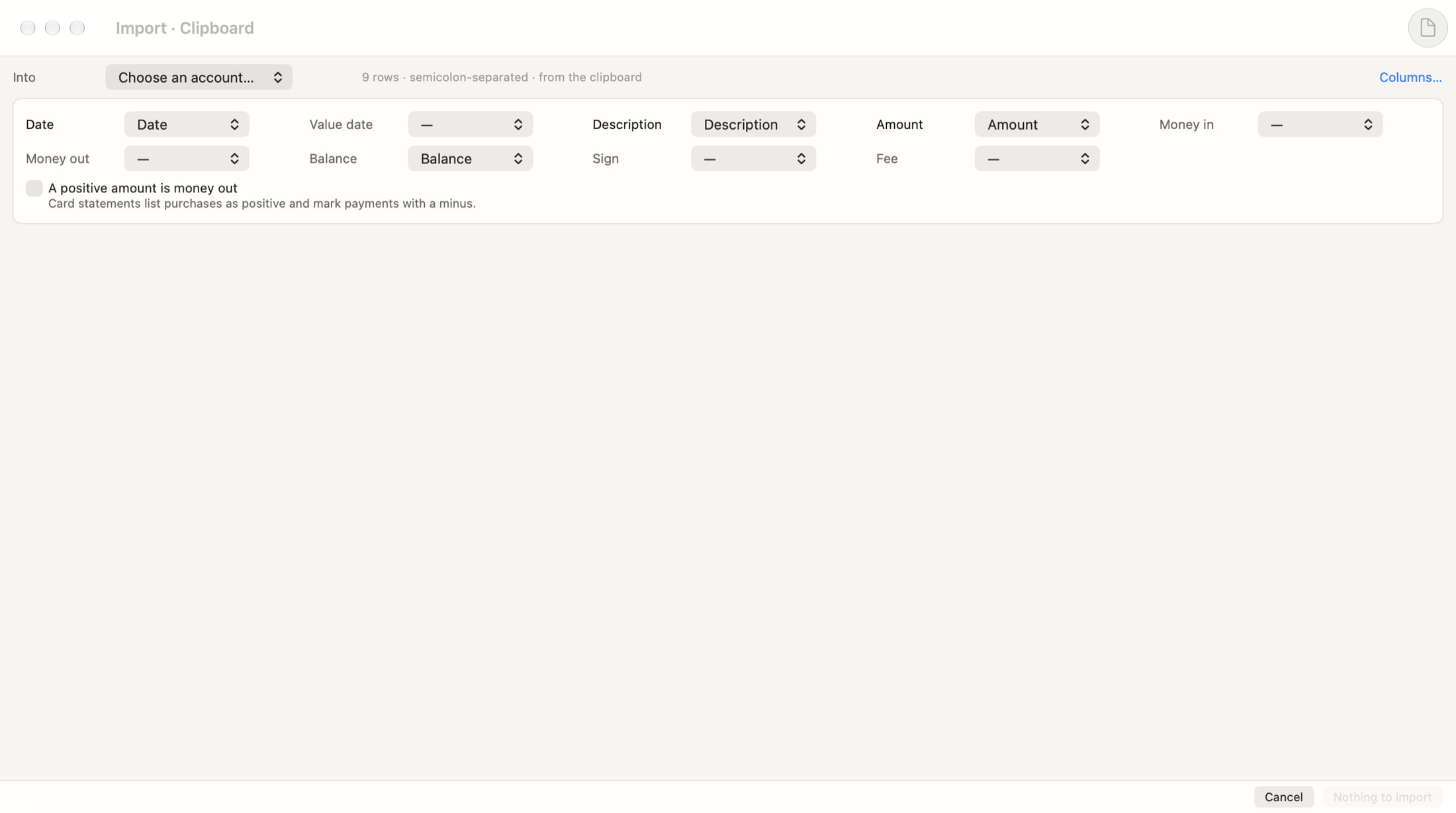This screenshot has width=1456, height=813.
Task: Click the 'Import · Clipboard' window title
Action: [185, 28]
